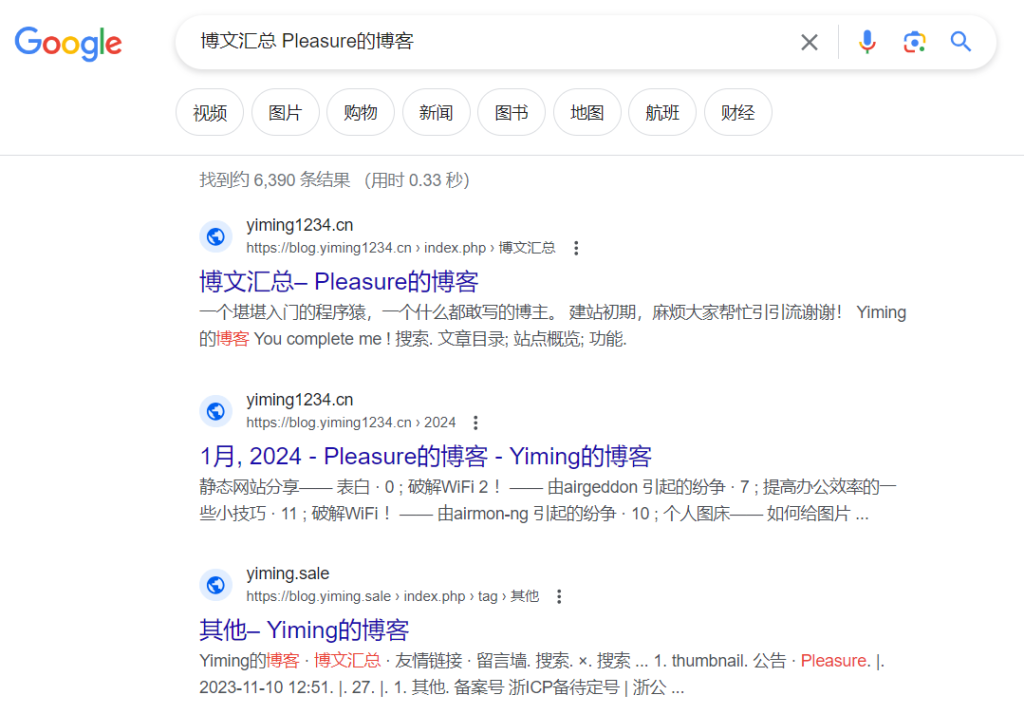The height and width of the screenshot is (714, 1024).
Task: Select the 新闻 filter tab
Action: tap(436, 113)
